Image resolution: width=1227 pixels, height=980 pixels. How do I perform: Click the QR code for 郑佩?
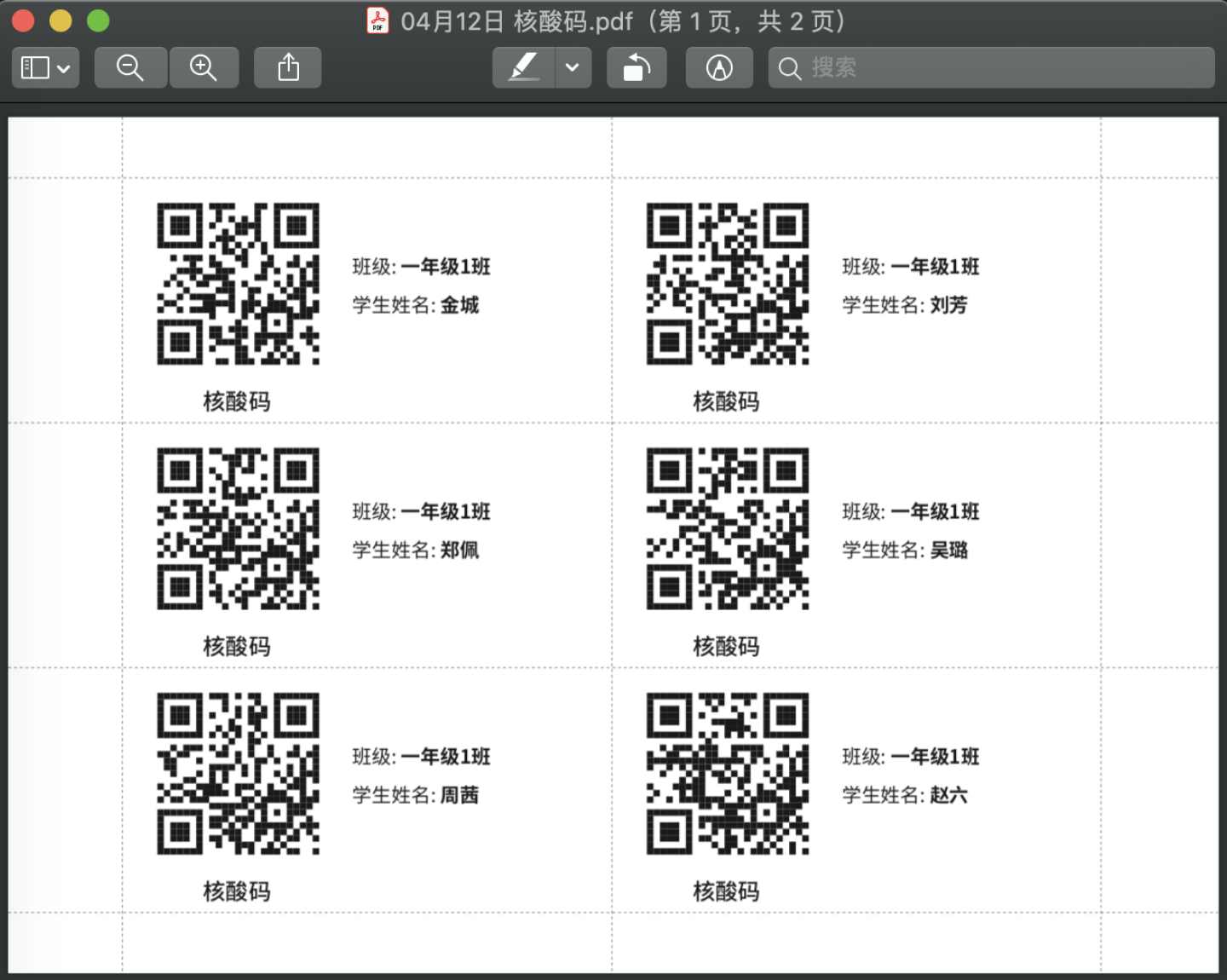(238, 528)
